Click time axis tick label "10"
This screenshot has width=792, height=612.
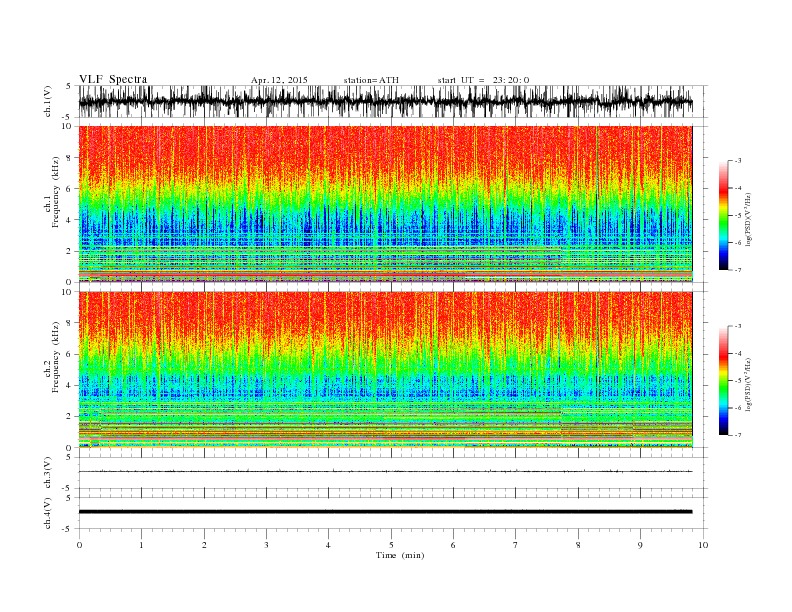(x=703, y=545)
